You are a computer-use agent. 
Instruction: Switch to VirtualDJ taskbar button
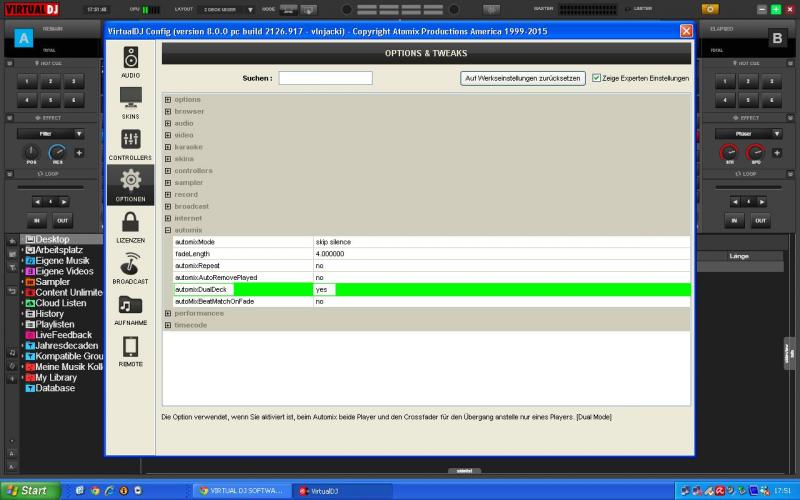click(343, 491)
